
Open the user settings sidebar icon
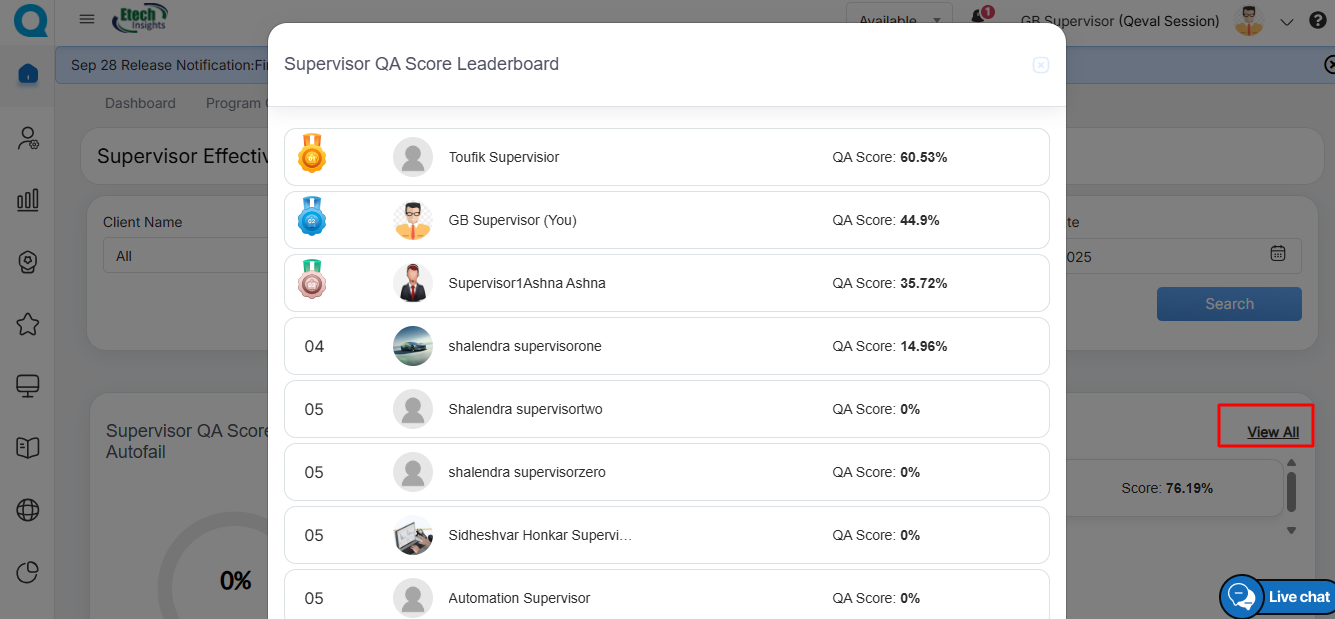28,138
